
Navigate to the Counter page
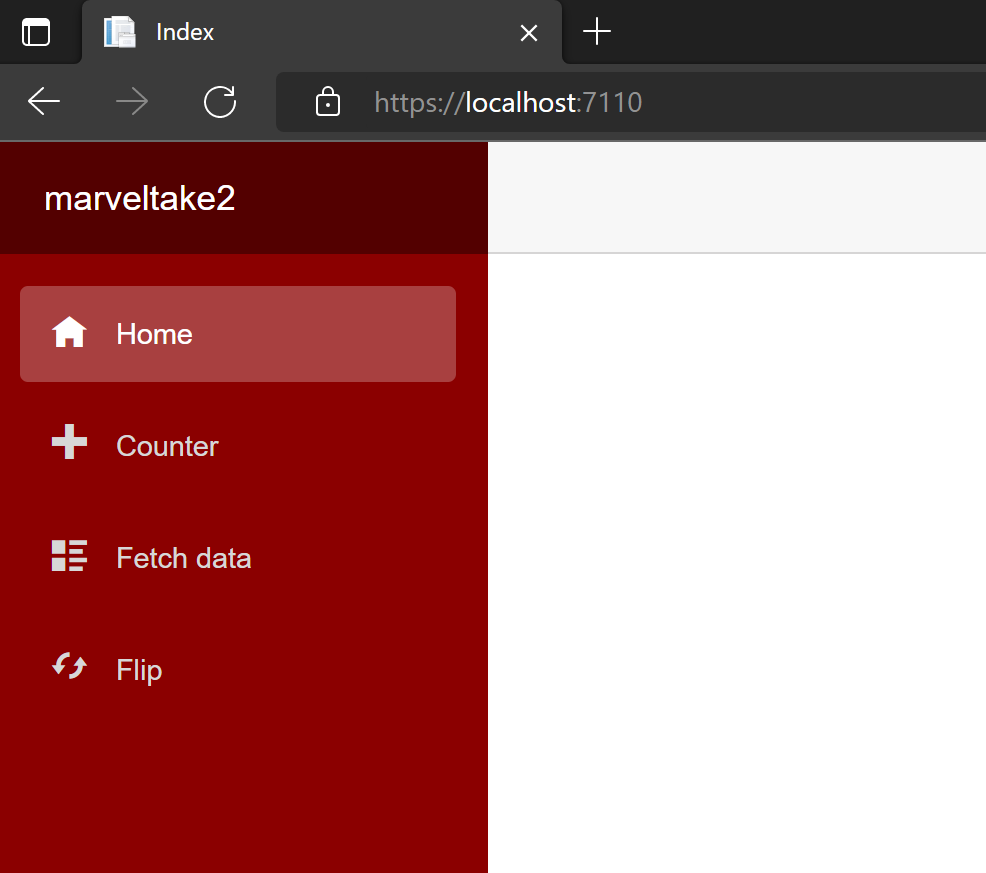tap(167, 446)
